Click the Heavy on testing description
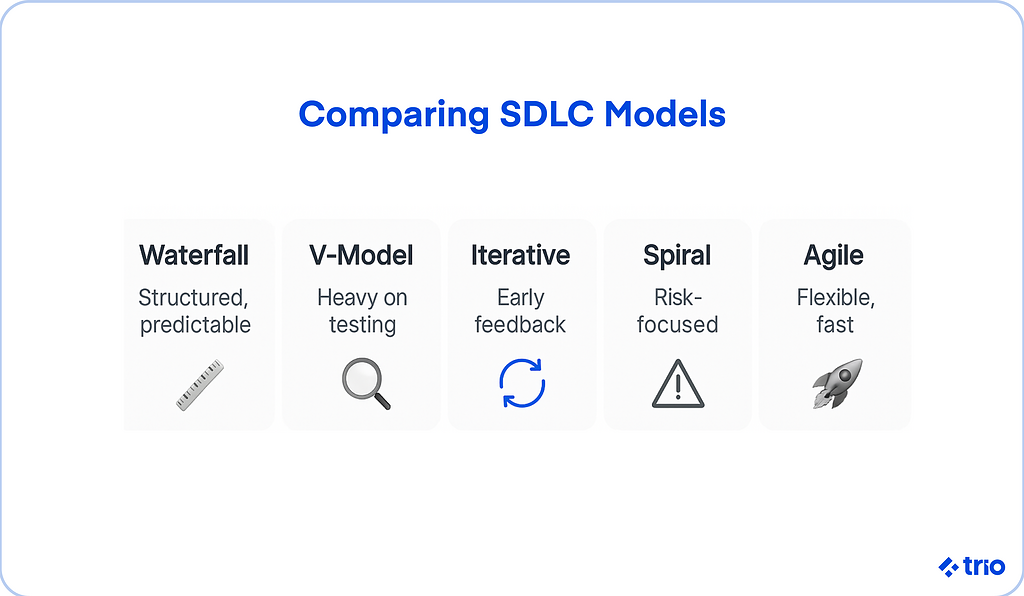1024x596 pixels. [x=362, y=311]
